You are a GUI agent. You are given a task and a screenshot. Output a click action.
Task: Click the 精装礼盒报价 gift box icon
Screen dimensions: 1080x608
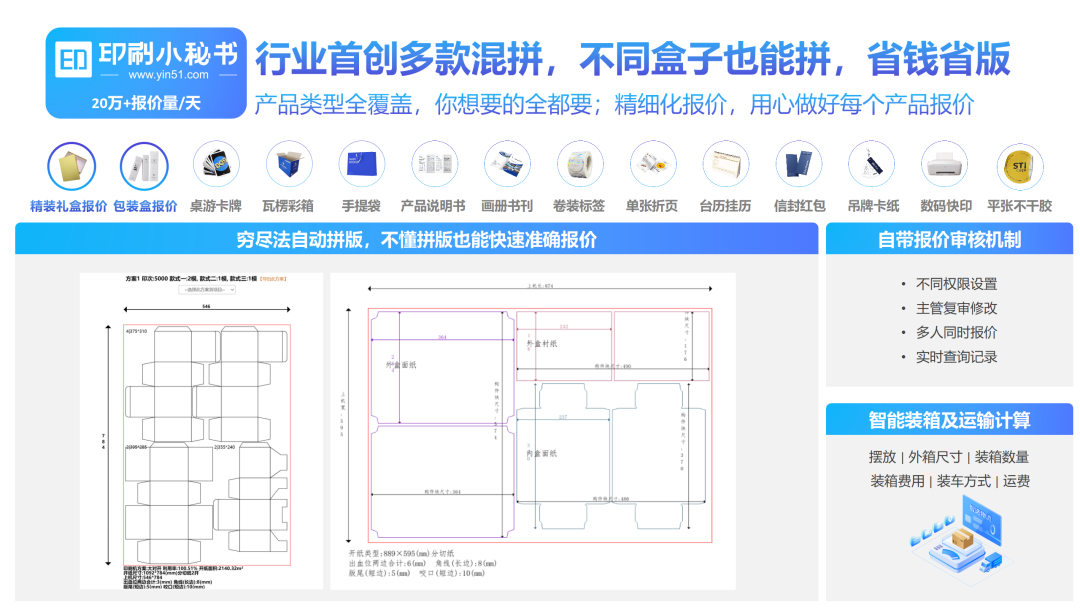point(71,166)
